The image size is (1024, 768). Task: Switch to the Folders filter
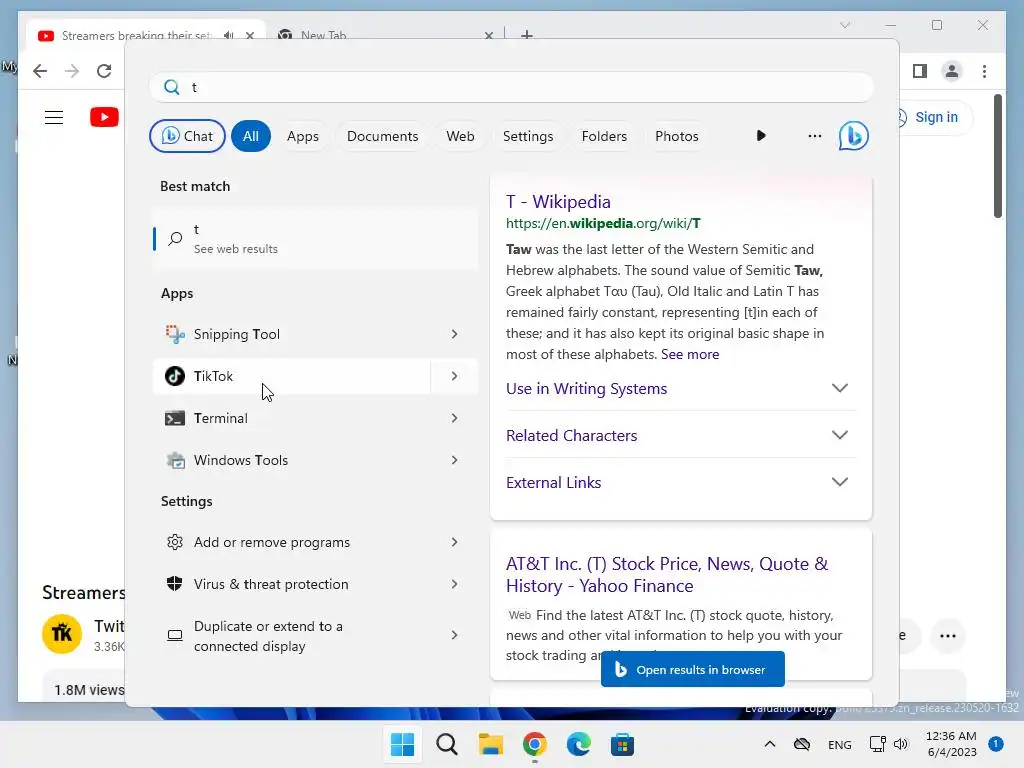pyautogui.click(x=604, y=136)
